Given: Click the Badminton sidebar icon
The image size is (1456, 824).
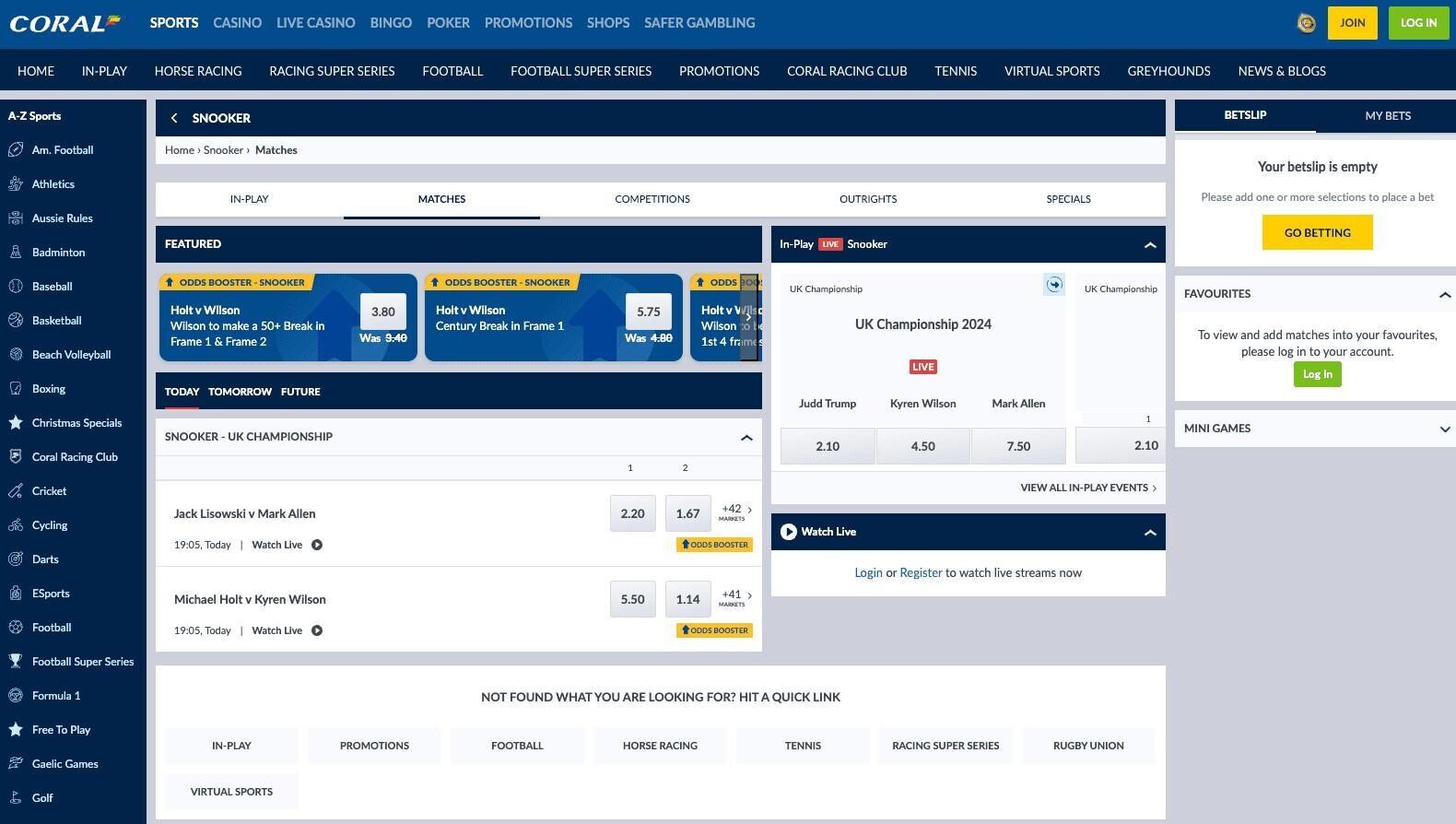Looking at the screenshot, I should point(16,253).
